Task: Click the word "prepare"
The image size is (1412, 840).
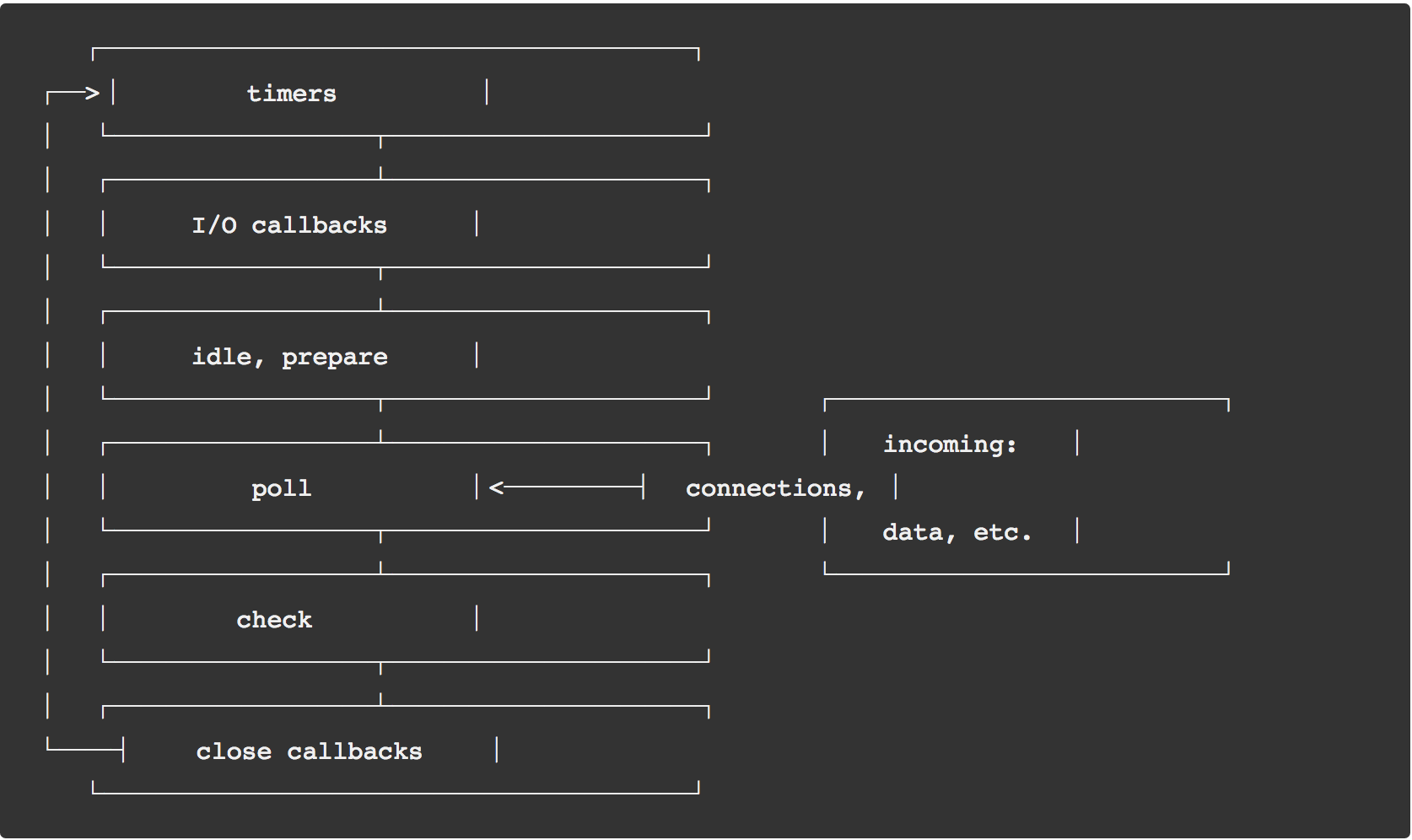Action: 334,358
